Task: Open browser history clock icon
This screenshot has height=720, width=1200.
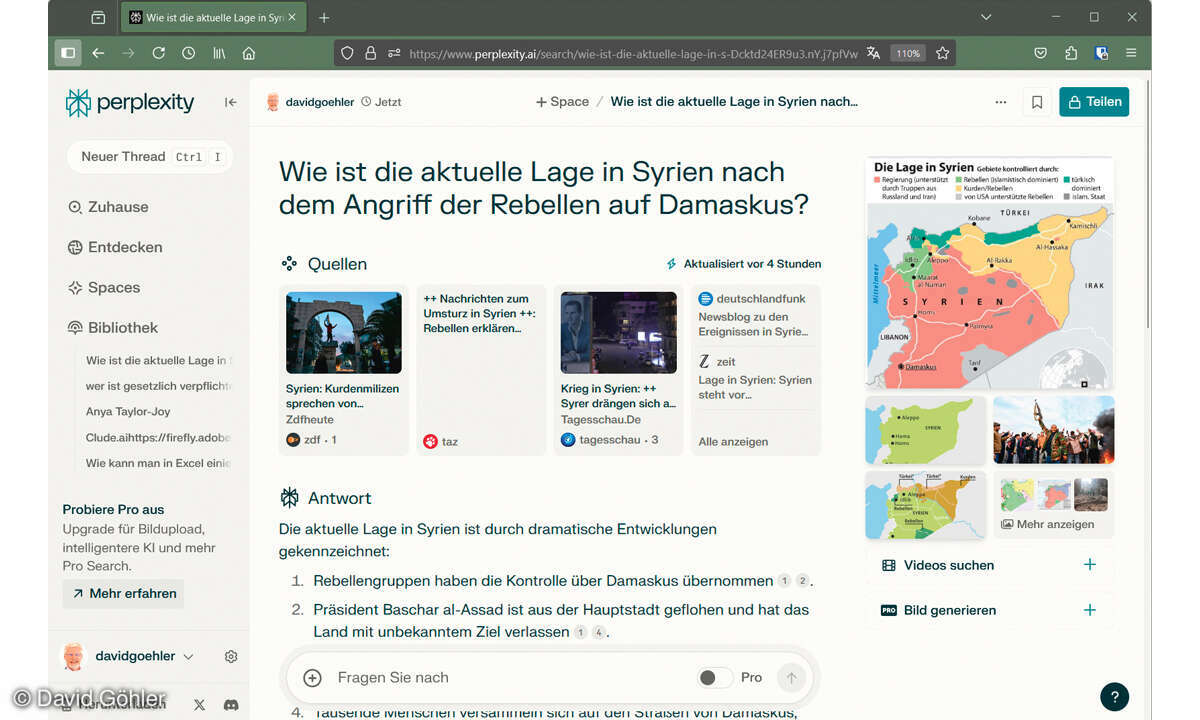Action: click(188, 53)
